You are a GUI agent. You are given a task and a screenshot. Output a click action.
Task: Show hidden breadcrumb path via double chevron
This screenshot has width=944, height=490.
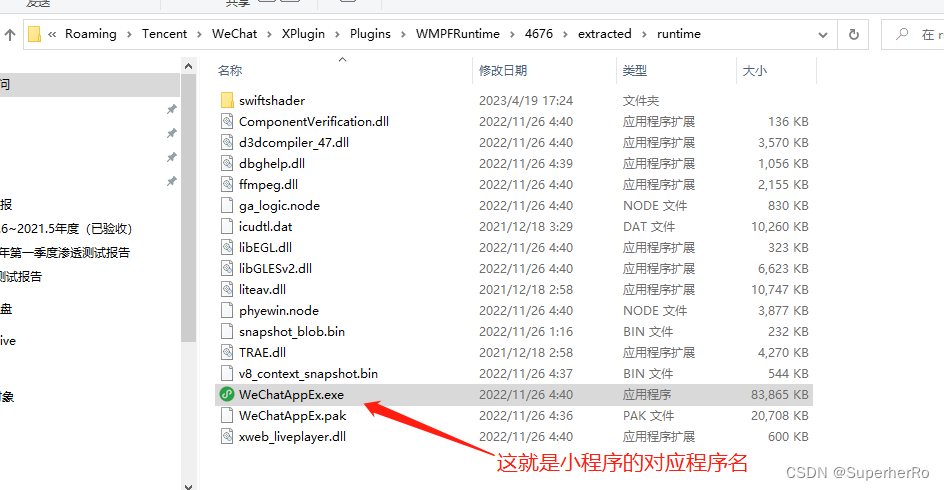pos(52,34)
